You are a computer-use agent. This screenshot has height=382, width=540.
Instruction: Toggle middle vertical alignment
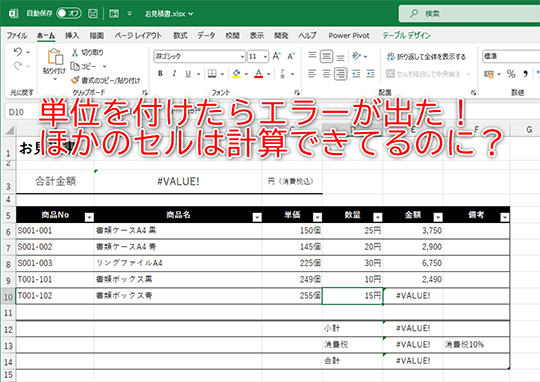326,56
